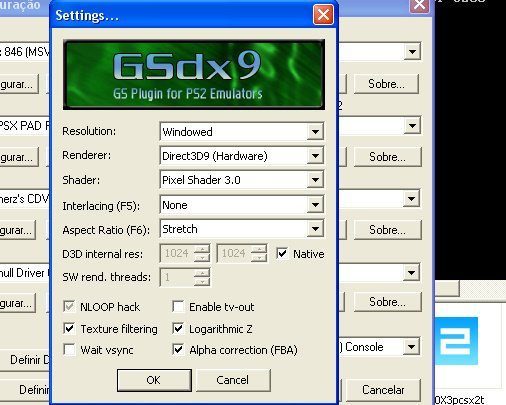The width and height of the screenshot is (506, 405).
Task: Close the Settings dialog with the red X
Action: 323,15
